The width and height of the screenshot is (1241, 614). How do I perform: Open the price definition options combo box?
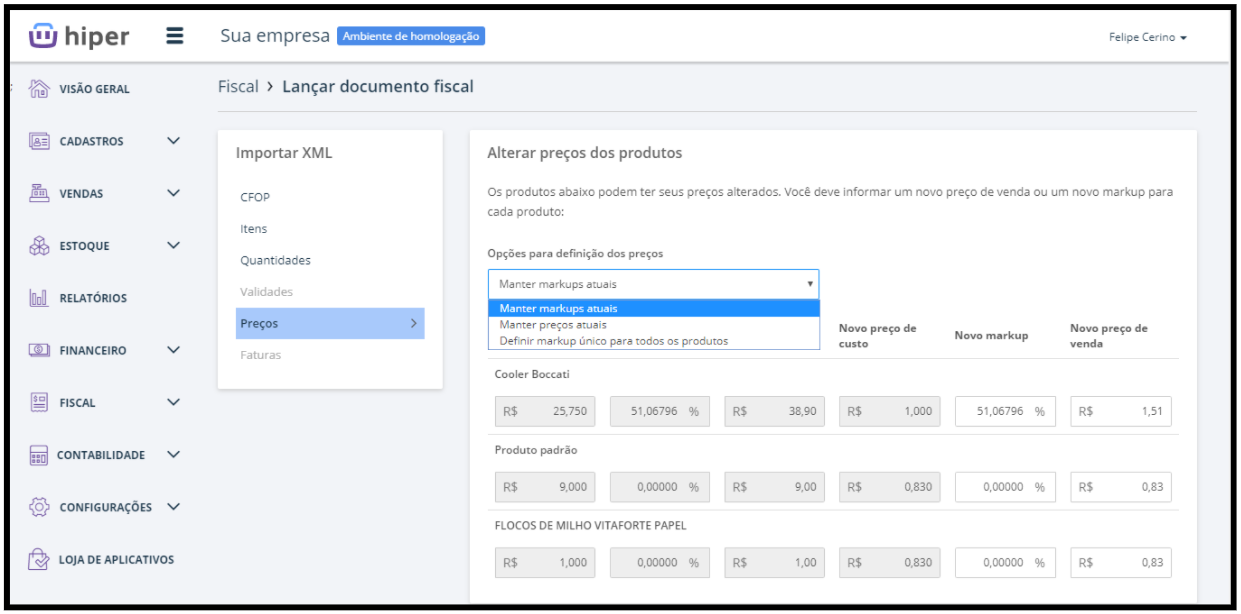[653, 284]
